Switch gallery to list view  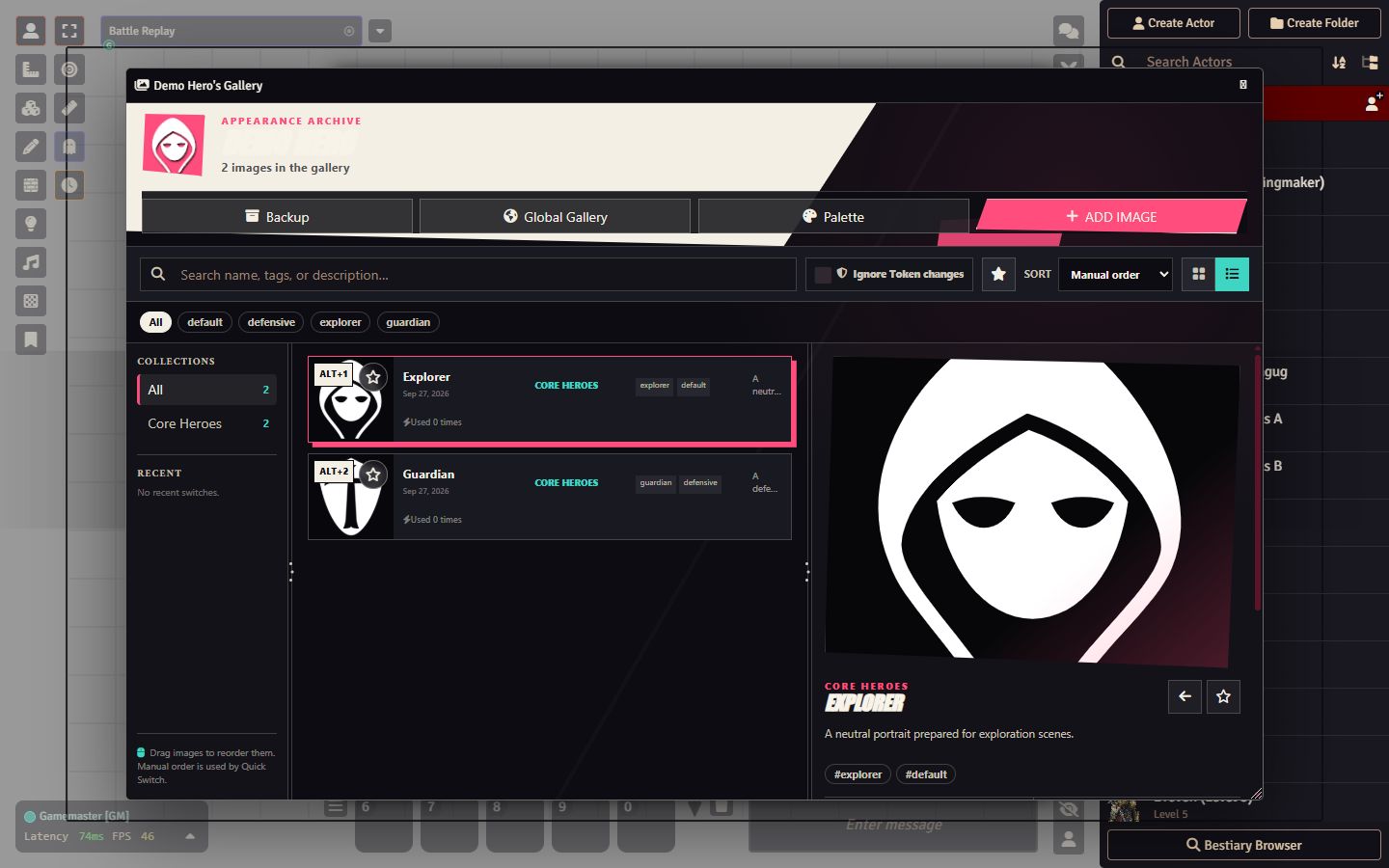click(1232, 275)
